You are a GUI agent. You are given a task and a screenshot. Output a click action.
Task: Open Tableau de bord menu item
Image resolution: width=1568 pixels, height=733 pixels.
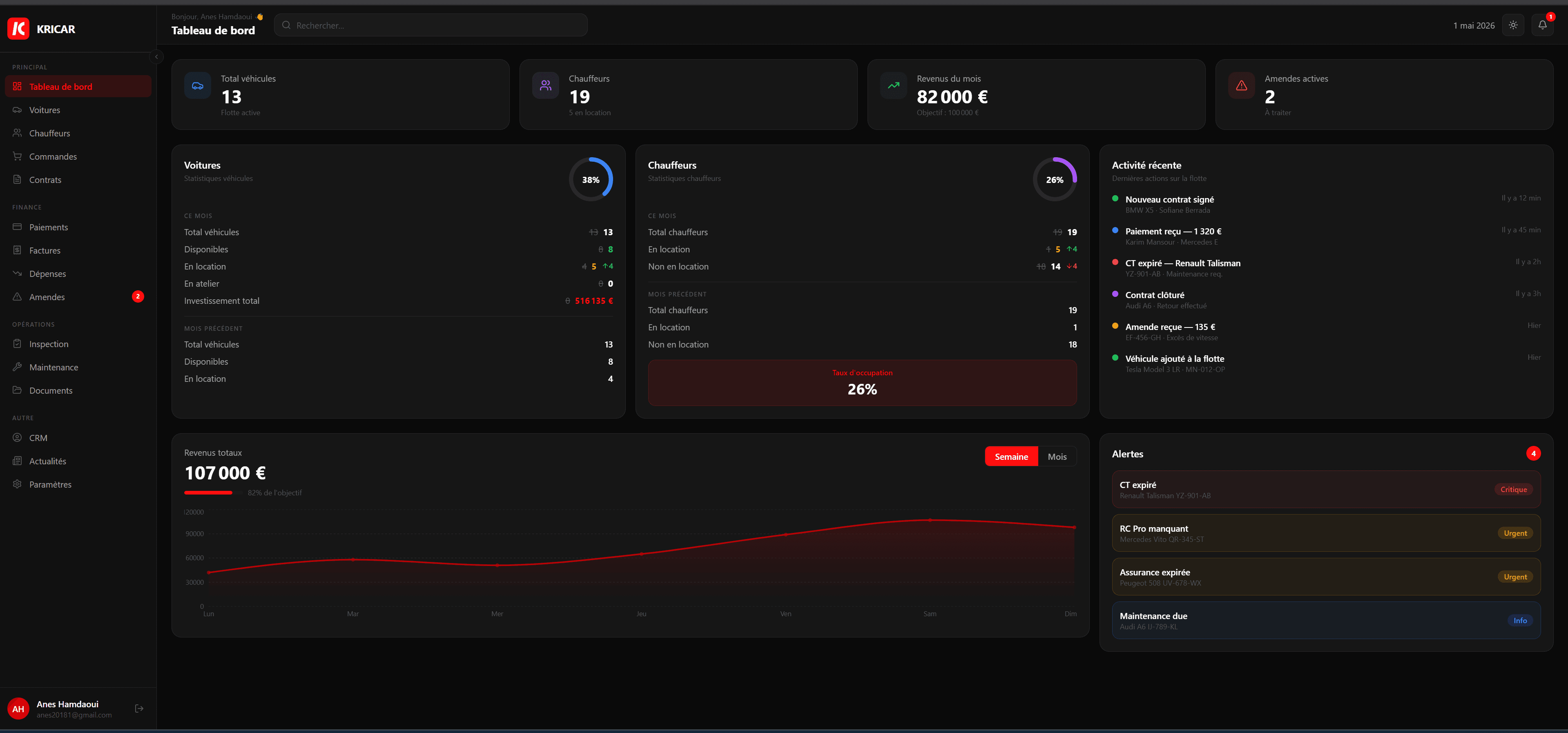click(x=78, y=87)
